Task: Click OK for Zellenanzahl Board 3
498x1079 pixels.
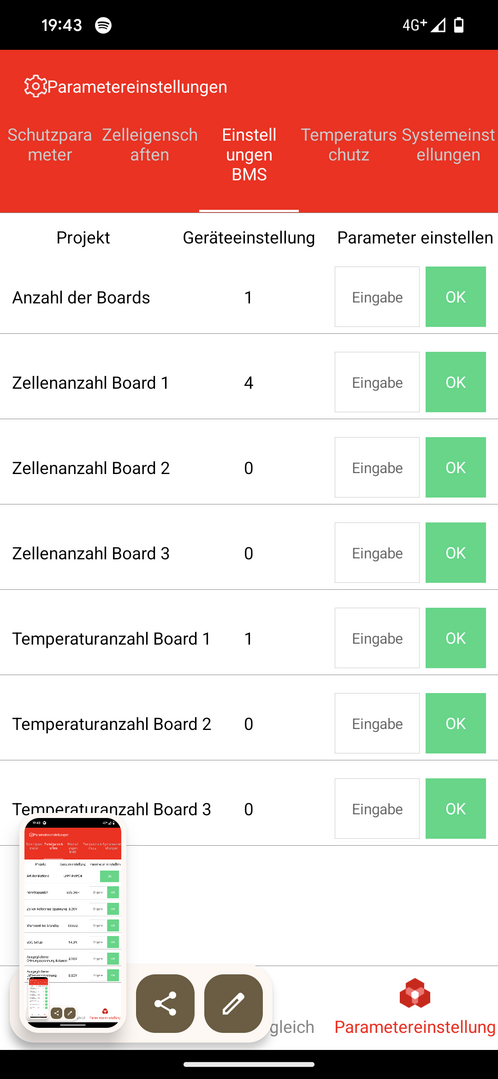Action: click(x=456, y=553)
